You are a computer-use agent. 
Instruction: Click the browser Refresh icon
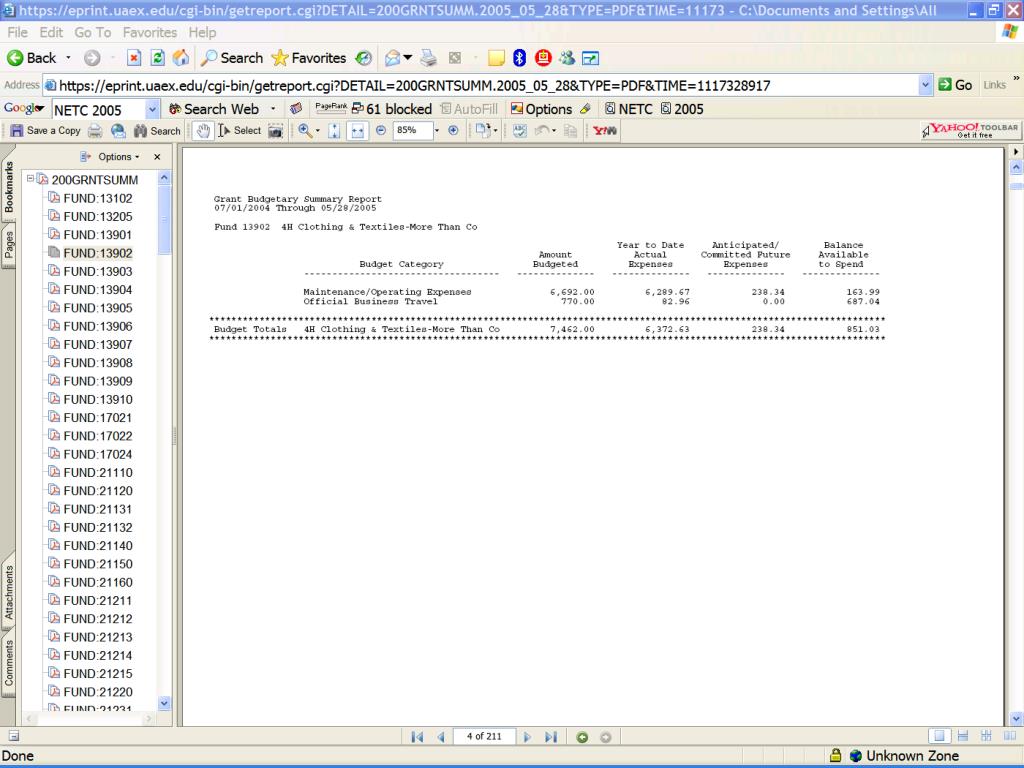tap(157, 58)
